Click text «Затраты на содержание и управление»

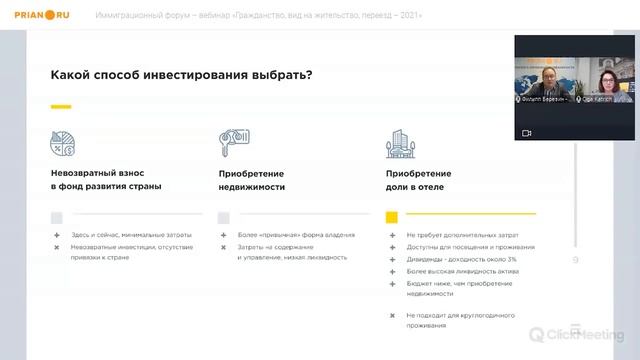292,252
